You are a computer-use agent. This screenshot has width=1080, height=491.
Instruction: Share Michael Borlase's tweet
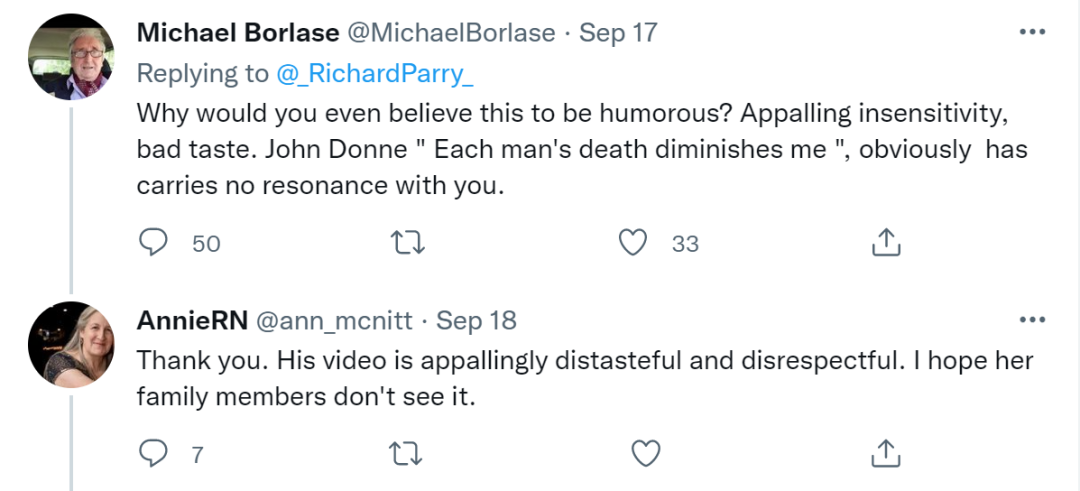tap(886, 242)
